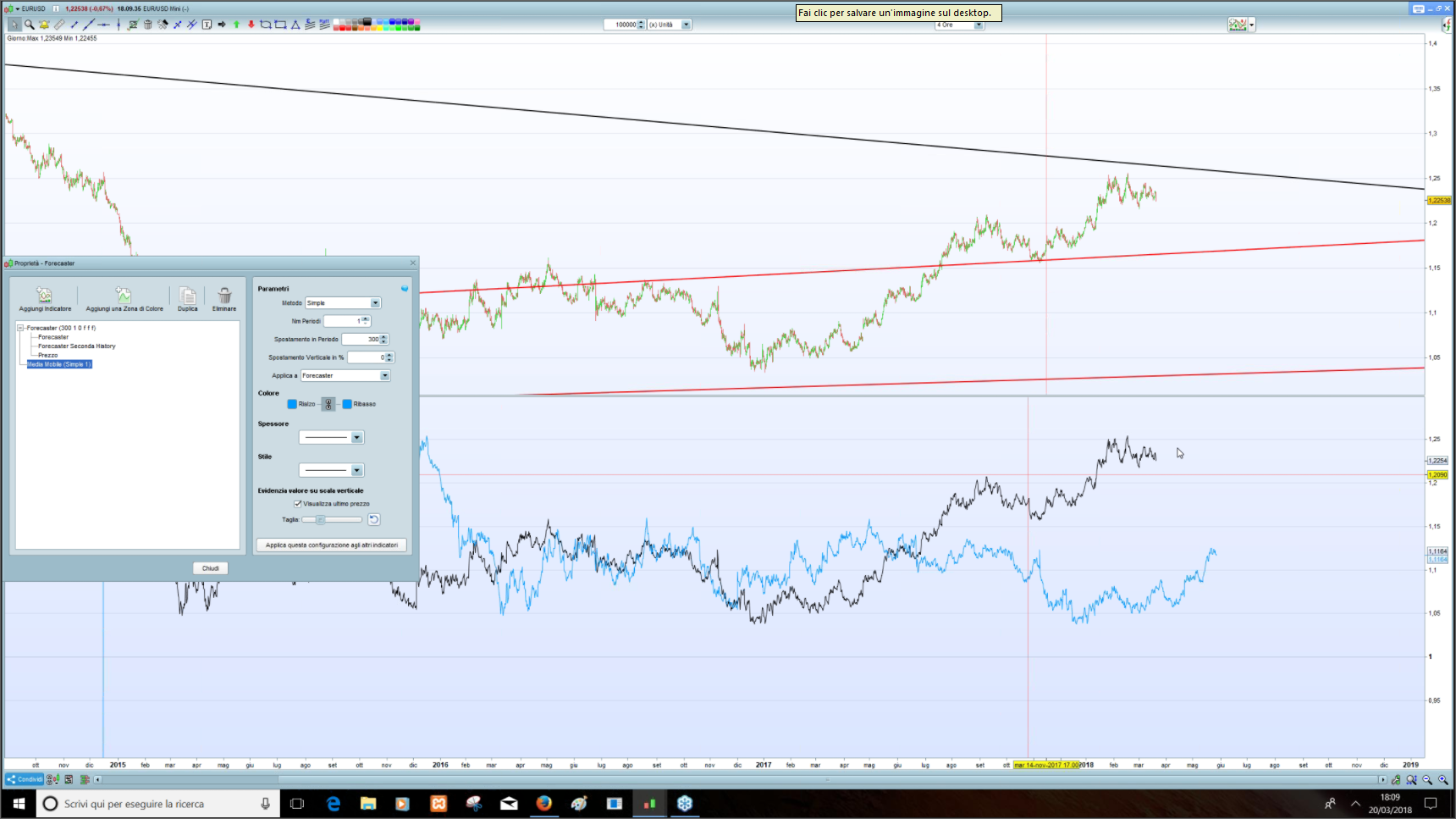Click the zoom out magnifier at bottom right

[1427, 780]
